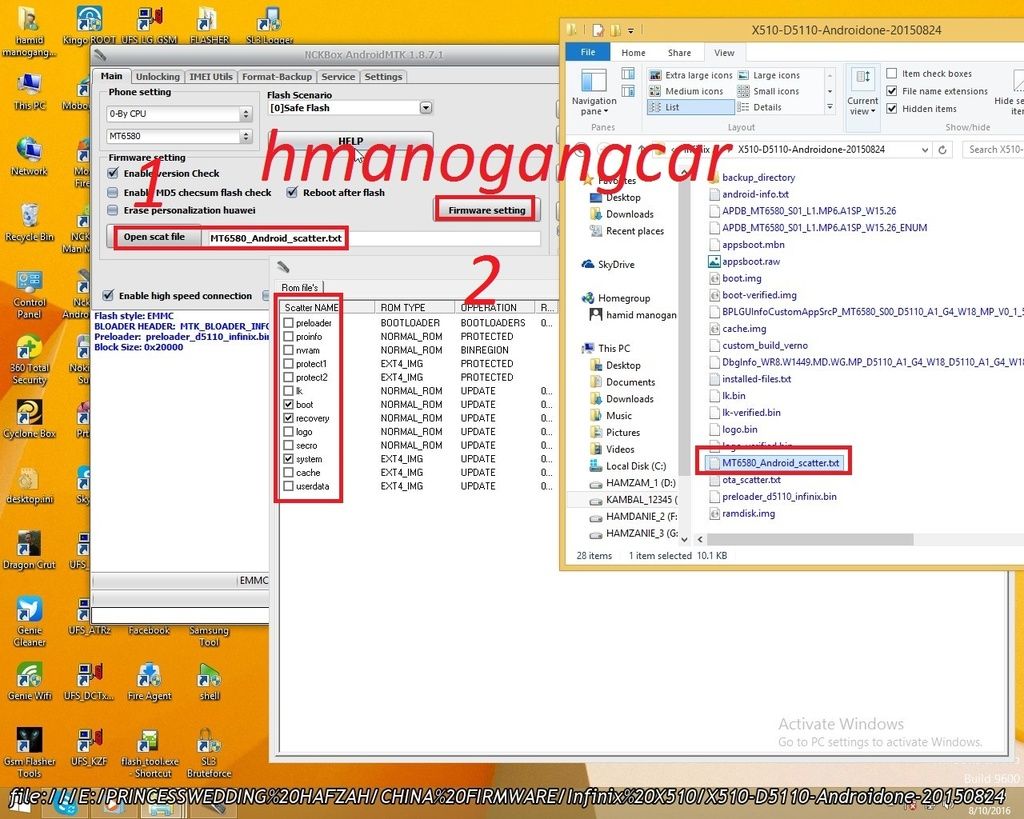
Task: Select the Details layout icon
Action: (742, 107)
